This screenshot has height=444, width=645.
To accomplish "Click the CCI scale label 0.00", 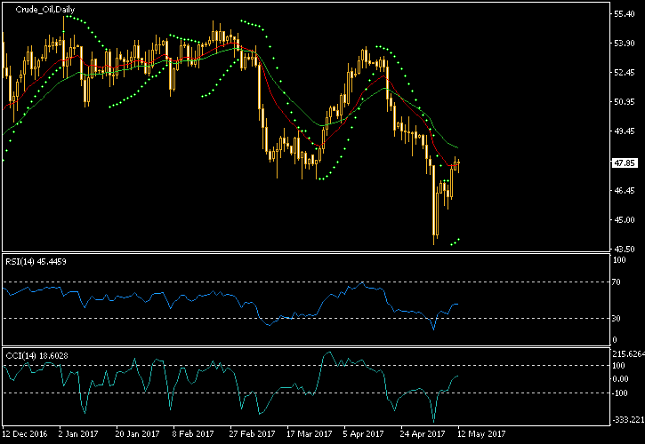I will pos(621,379).
